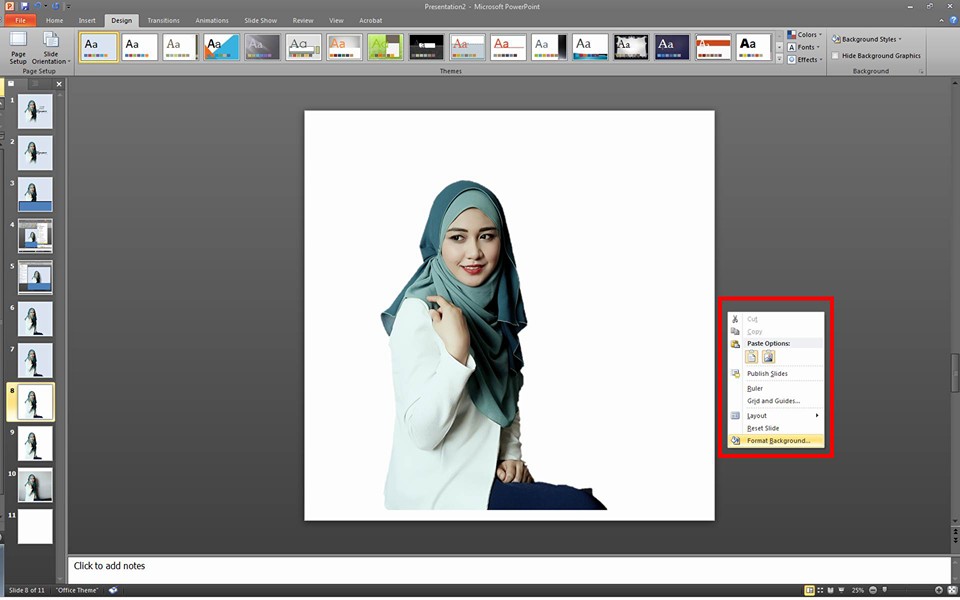Screen dimensions: 960x600
Task: Switch to Reading View in status bar
Action: (x=831, y=590)
